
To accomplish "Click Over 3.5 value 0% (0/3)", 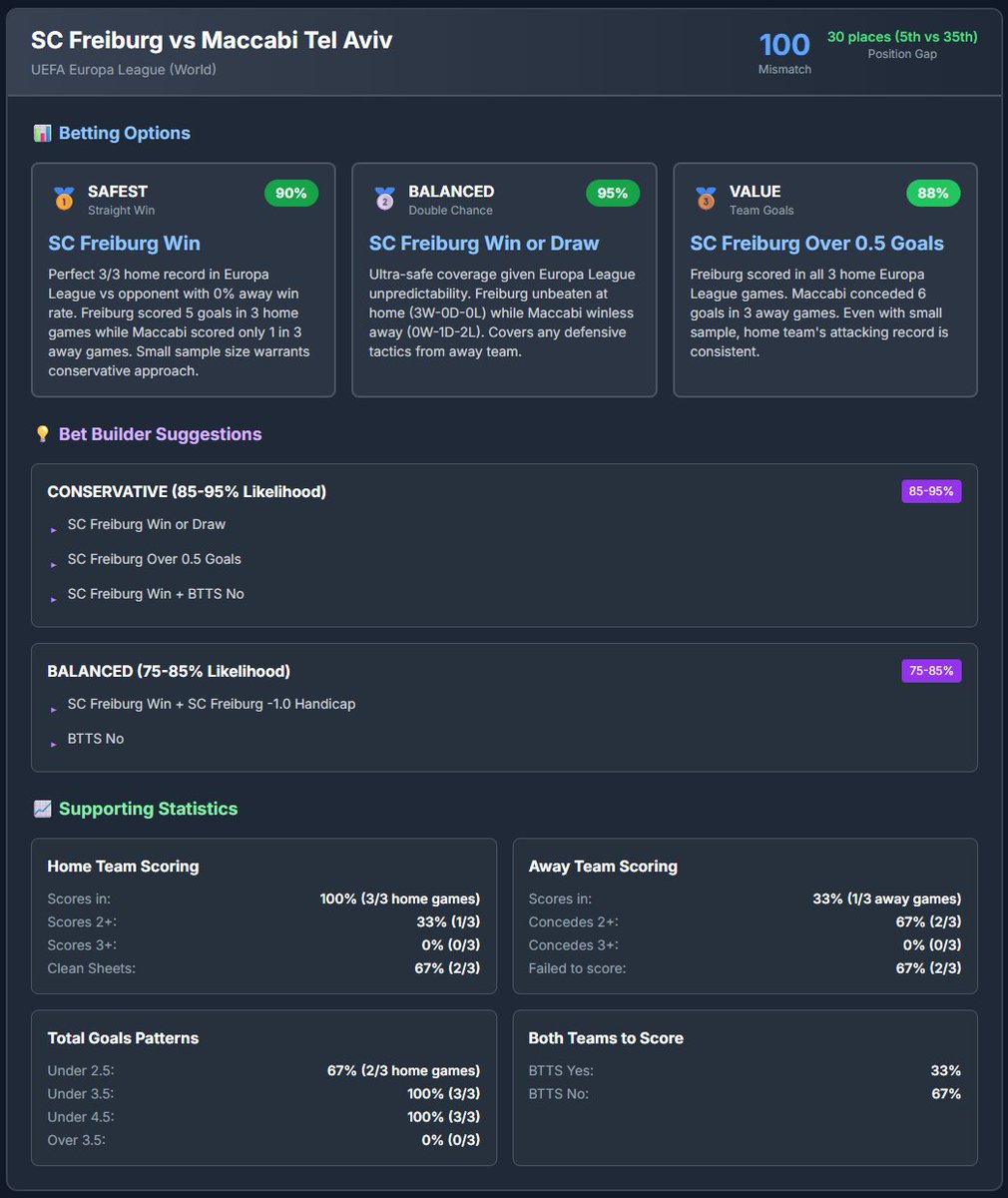I will 451,1140.
